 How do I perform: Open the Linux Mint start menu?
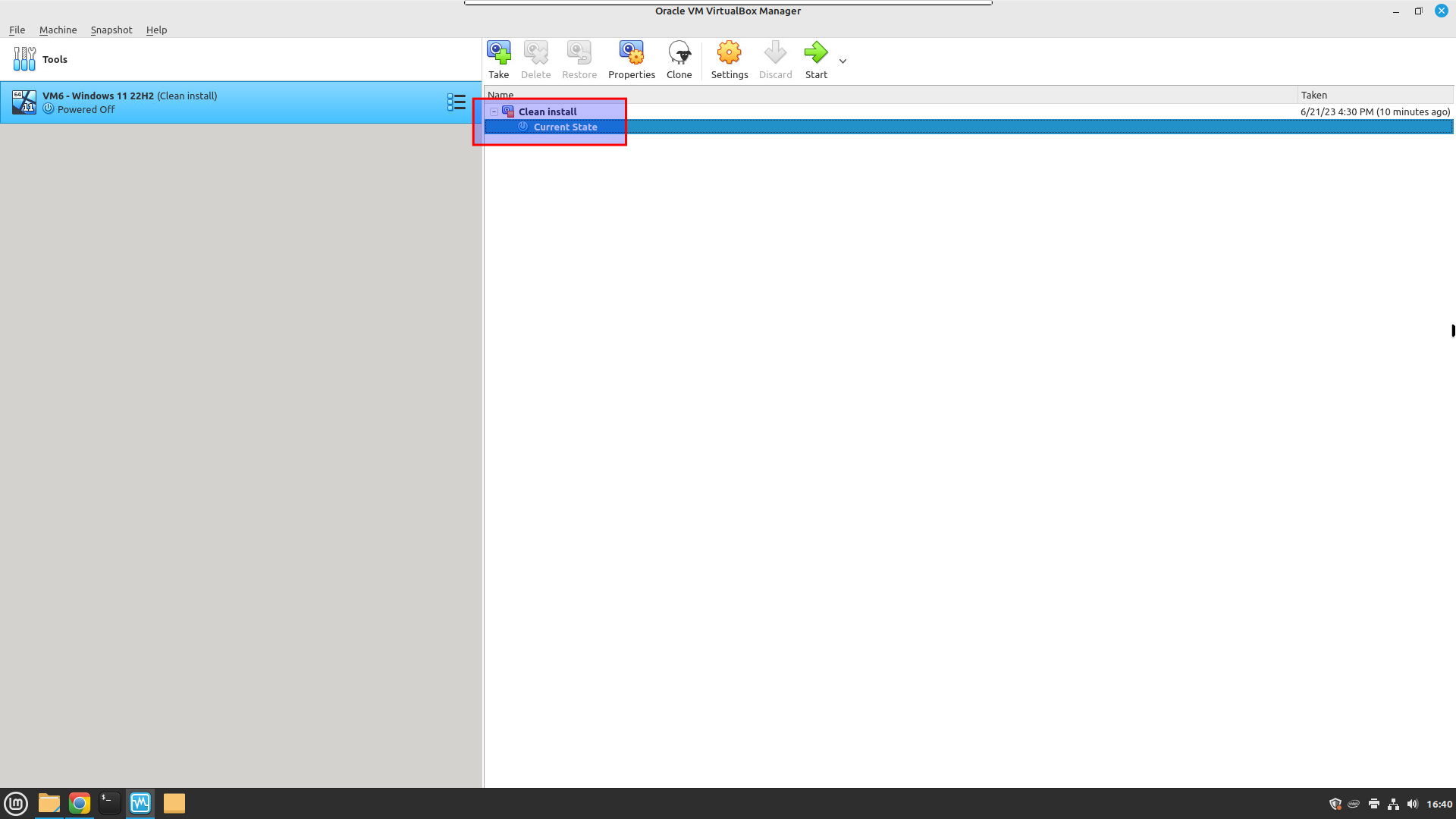[x=16, y=803]
